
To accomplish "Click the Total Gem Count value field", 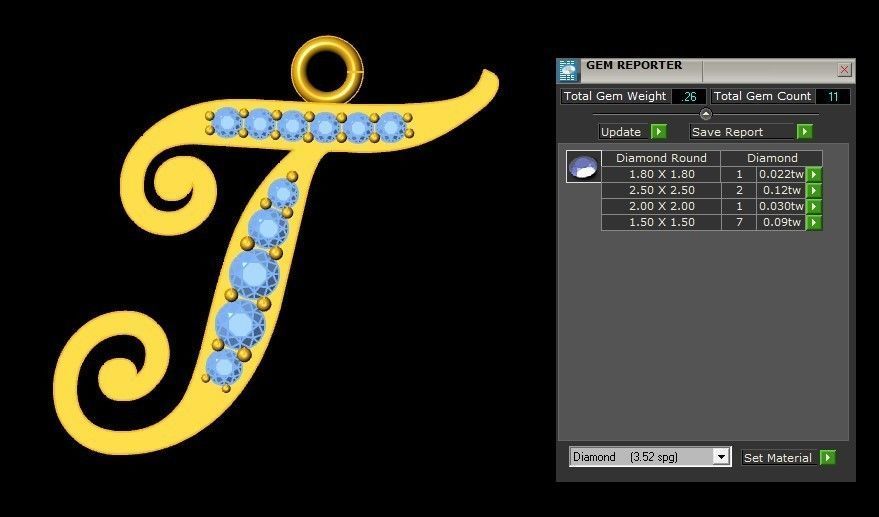I will 832,96.
